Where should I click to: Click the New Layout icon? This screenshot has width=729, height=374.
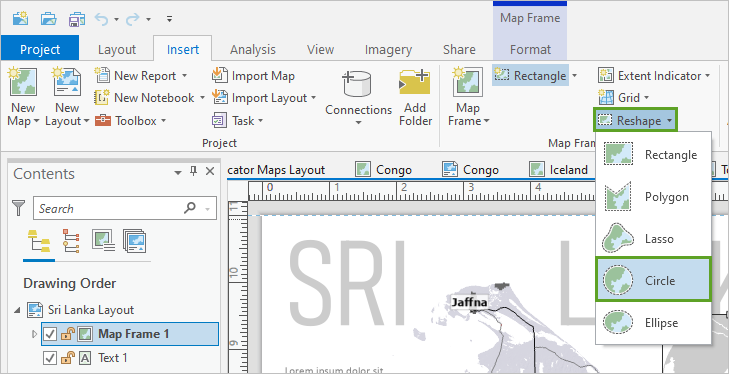coord(66,82)
